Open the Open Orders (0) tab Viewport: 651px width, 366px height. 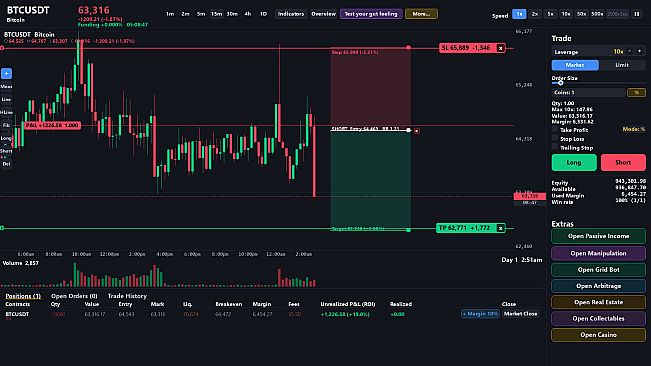[74, 296]
